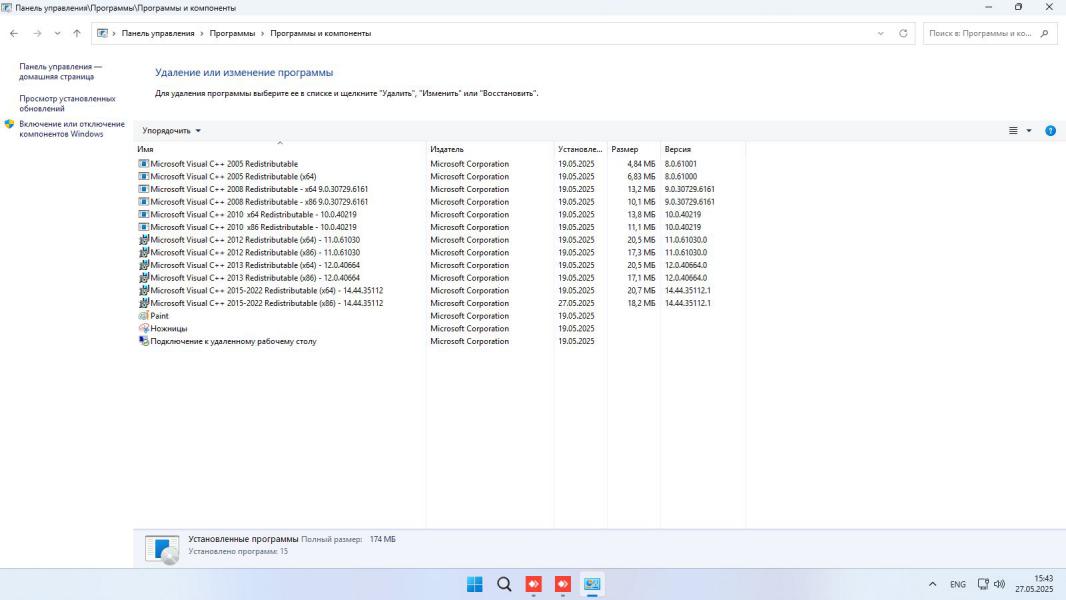Image resolution: width=1066 pixels, height=600 pixels.
Task: Sort programs by Версия column
Action: pos(703,149)
